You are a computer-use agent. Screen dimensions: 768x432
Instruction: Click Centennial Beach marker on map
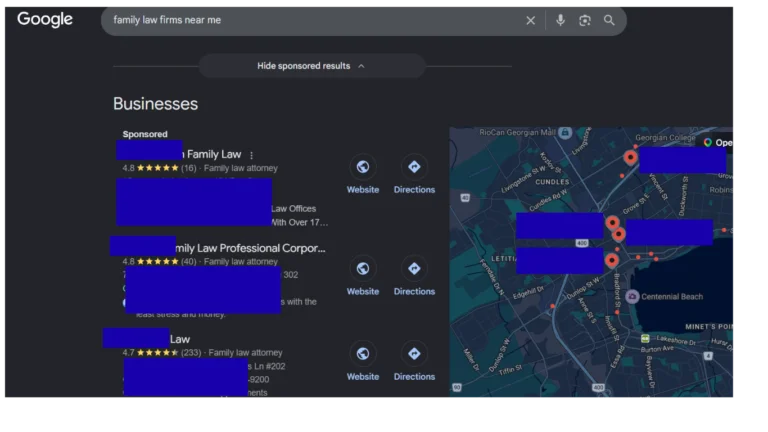(x=632, y=296)
